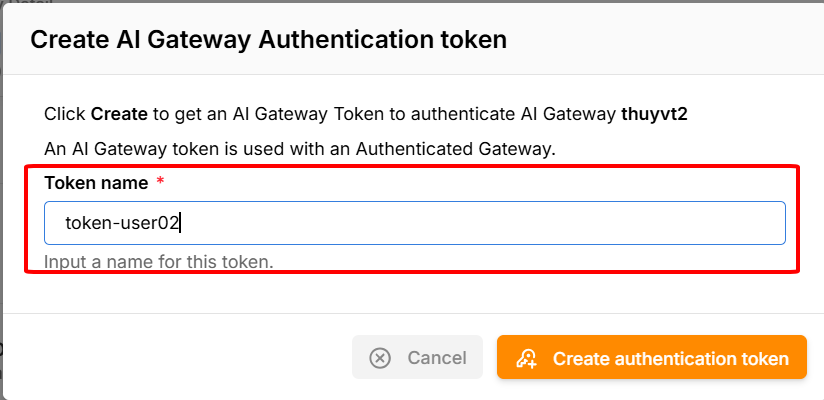Viewport: 824px width, 400px height.
Task: Click the "Token name" field label
Action: (96, 183)
